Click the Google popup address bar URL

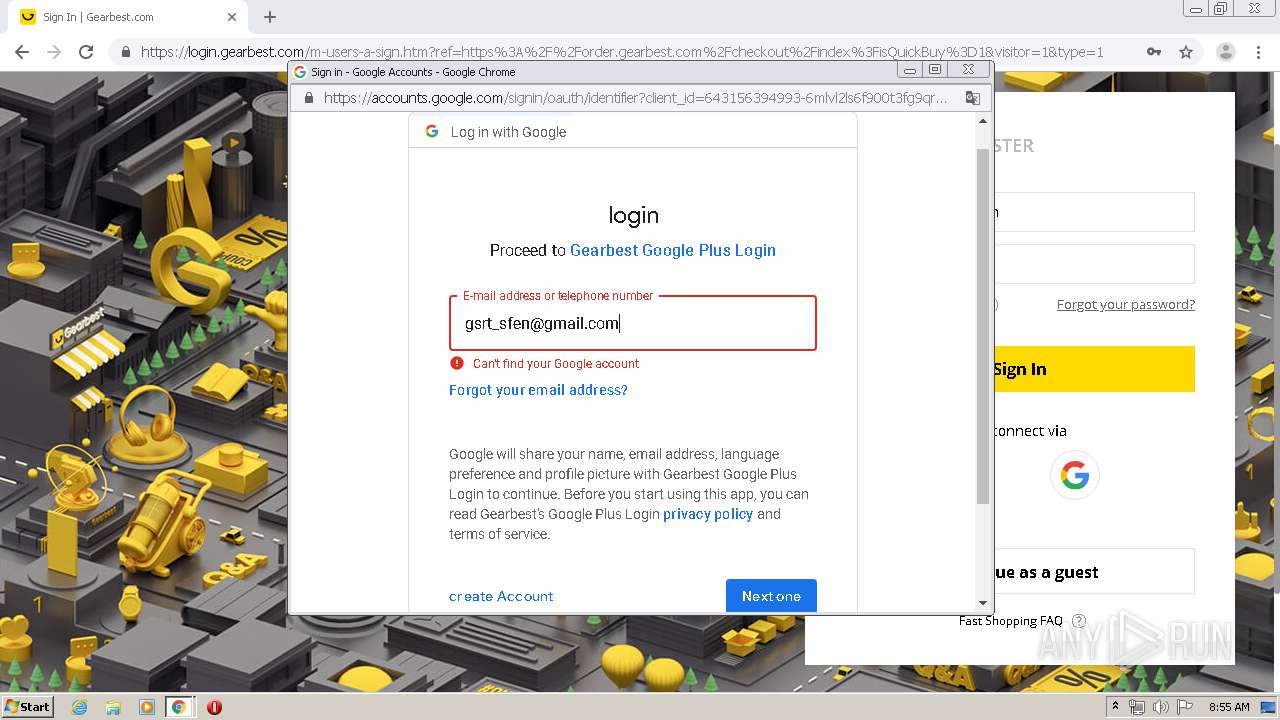[635, 98]
